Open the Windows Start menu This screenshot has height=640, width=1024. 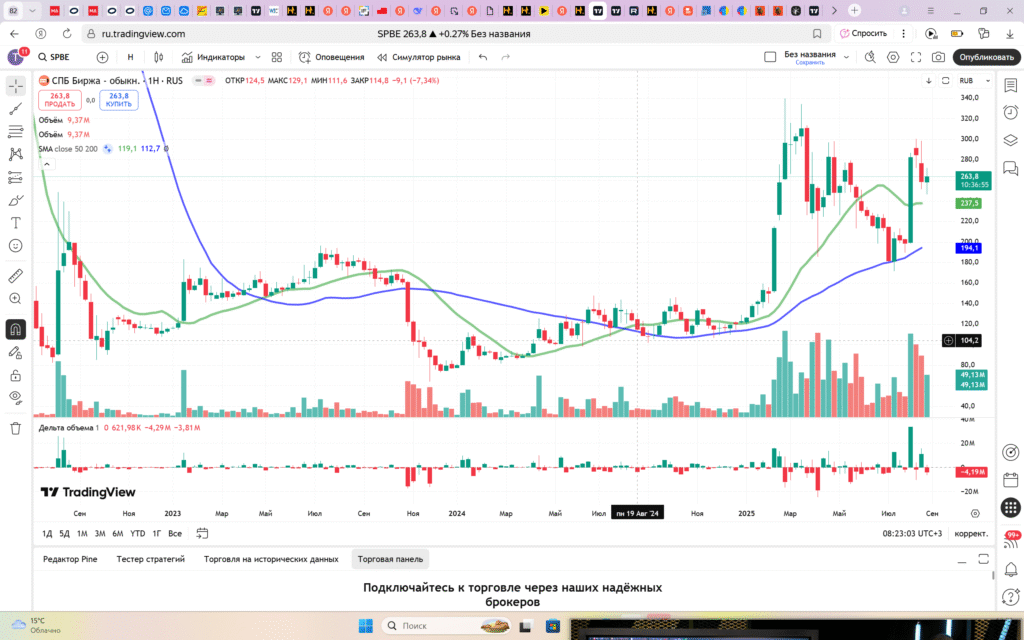(366, 626)
